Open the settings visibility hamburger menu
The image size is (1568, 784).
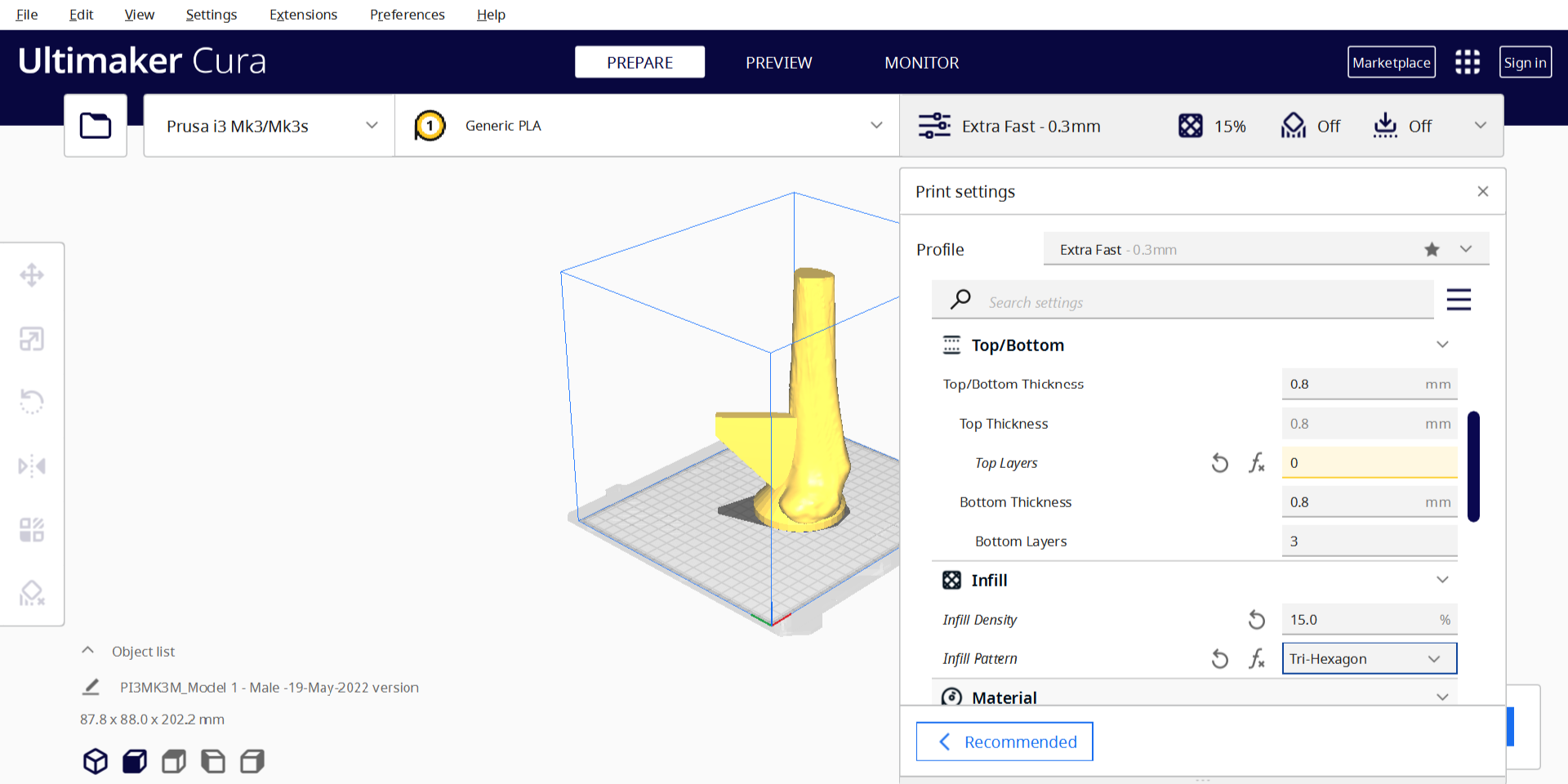pos(1459,300)
